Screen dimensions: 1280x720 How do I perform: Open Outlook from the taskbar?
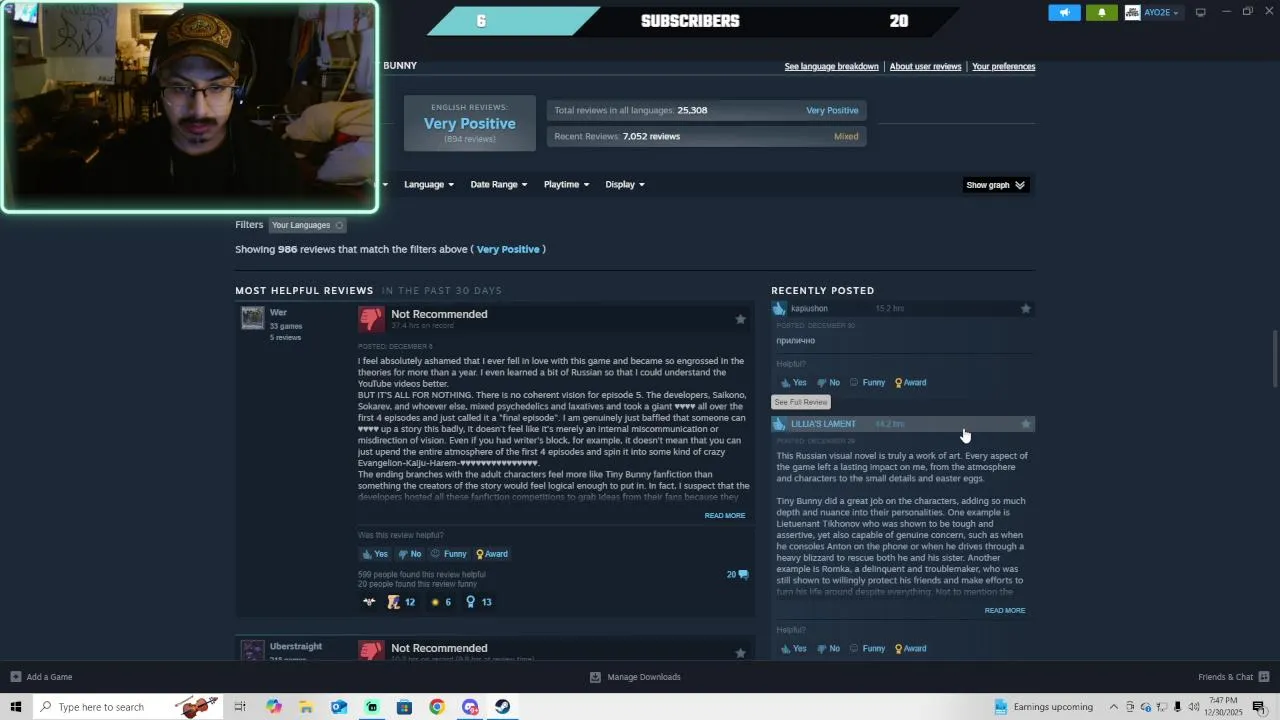pos(339,707)
